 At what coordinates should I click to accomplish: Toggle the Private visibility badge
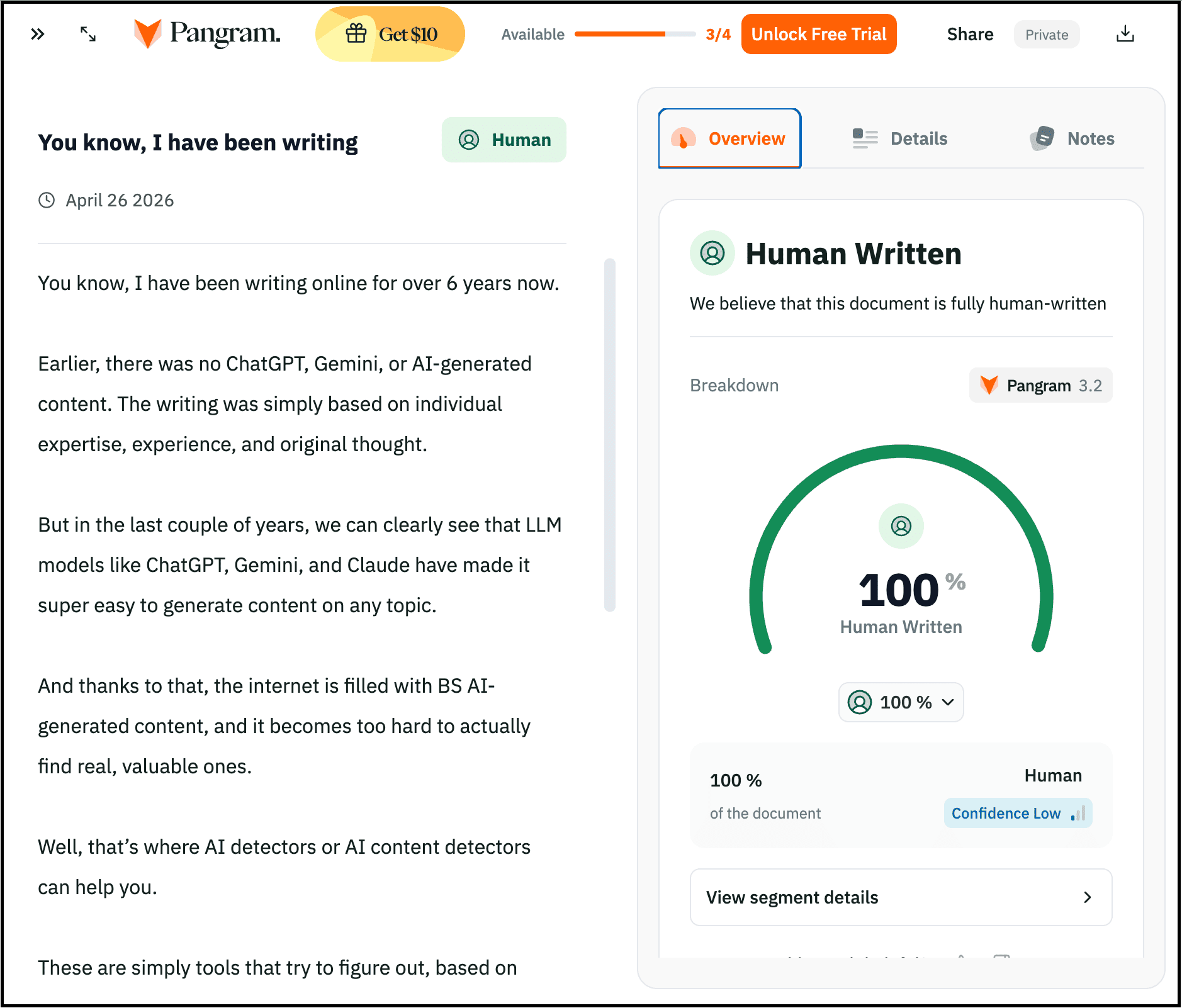pyautogui.click(x=1047, y=35)
